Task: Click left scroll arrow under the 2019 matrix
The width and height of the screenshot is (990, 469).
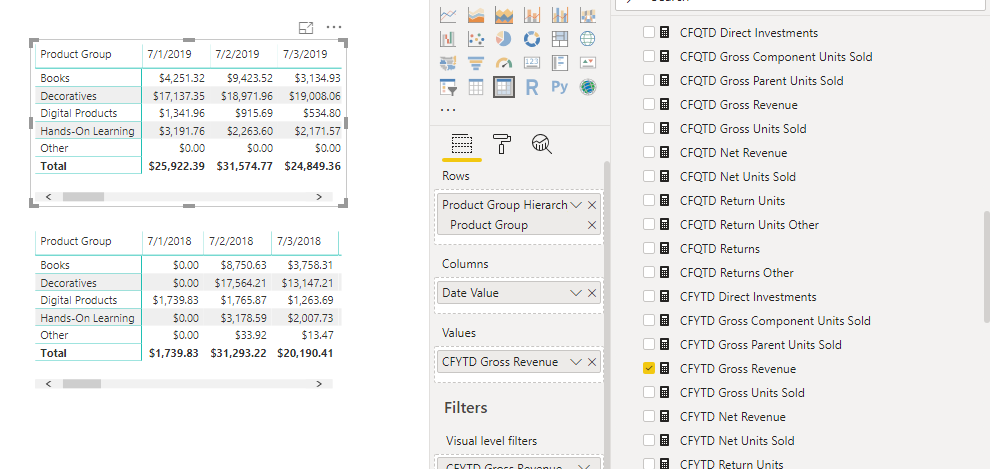Action: pos(49,197)
